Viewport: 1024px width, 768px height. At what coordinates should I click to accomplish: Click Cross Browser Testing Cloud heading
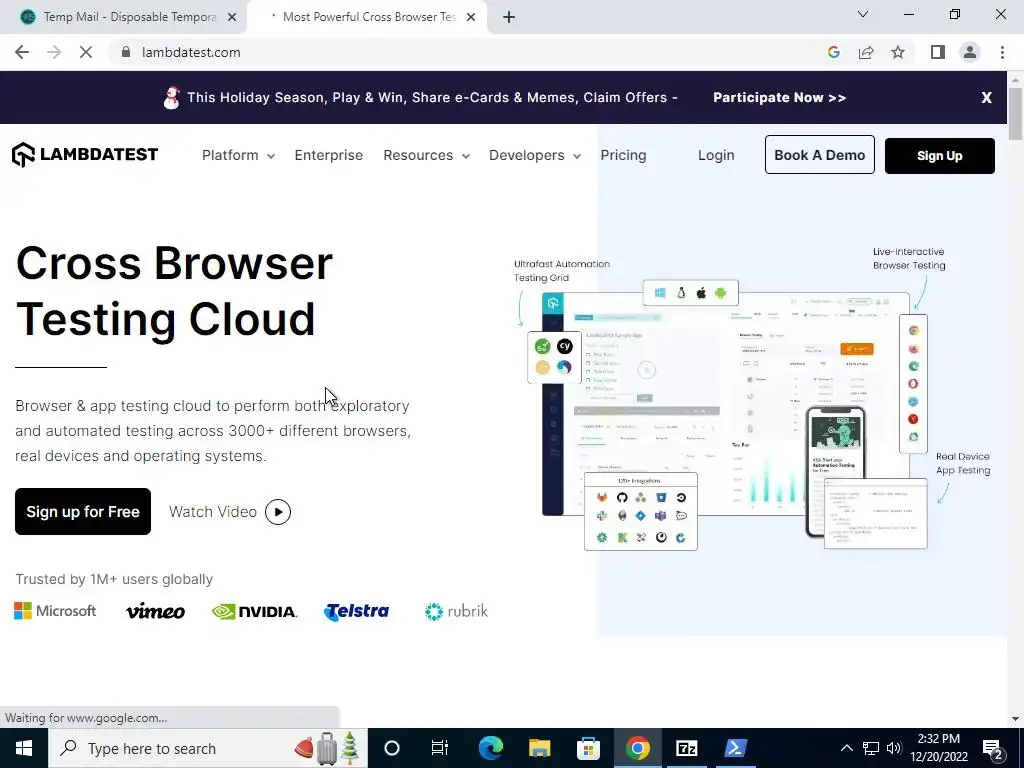(x=174, y=291)
